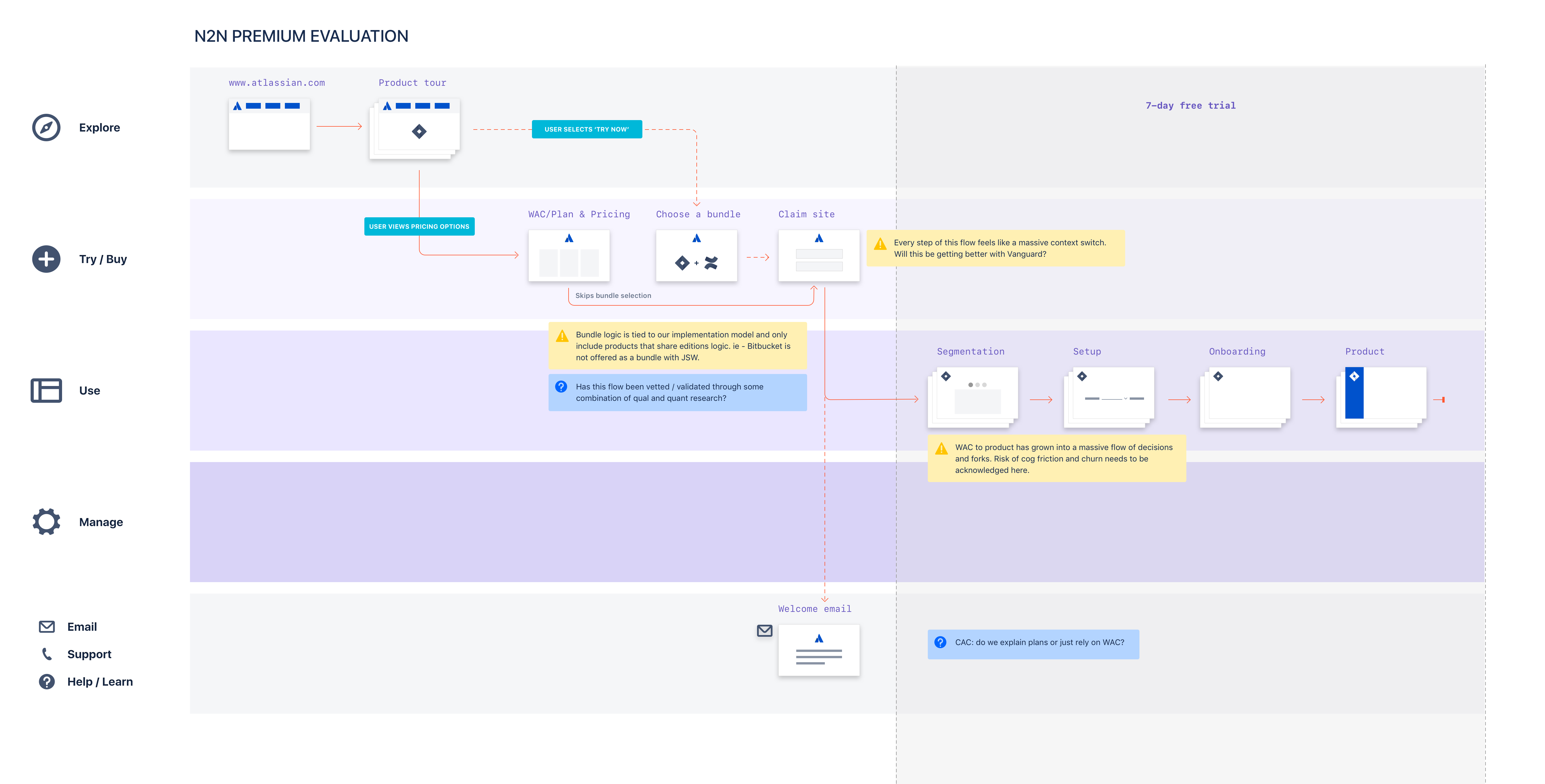
Task: Select the Choose a bundle thumbnail
Action: tap(696, 255)
